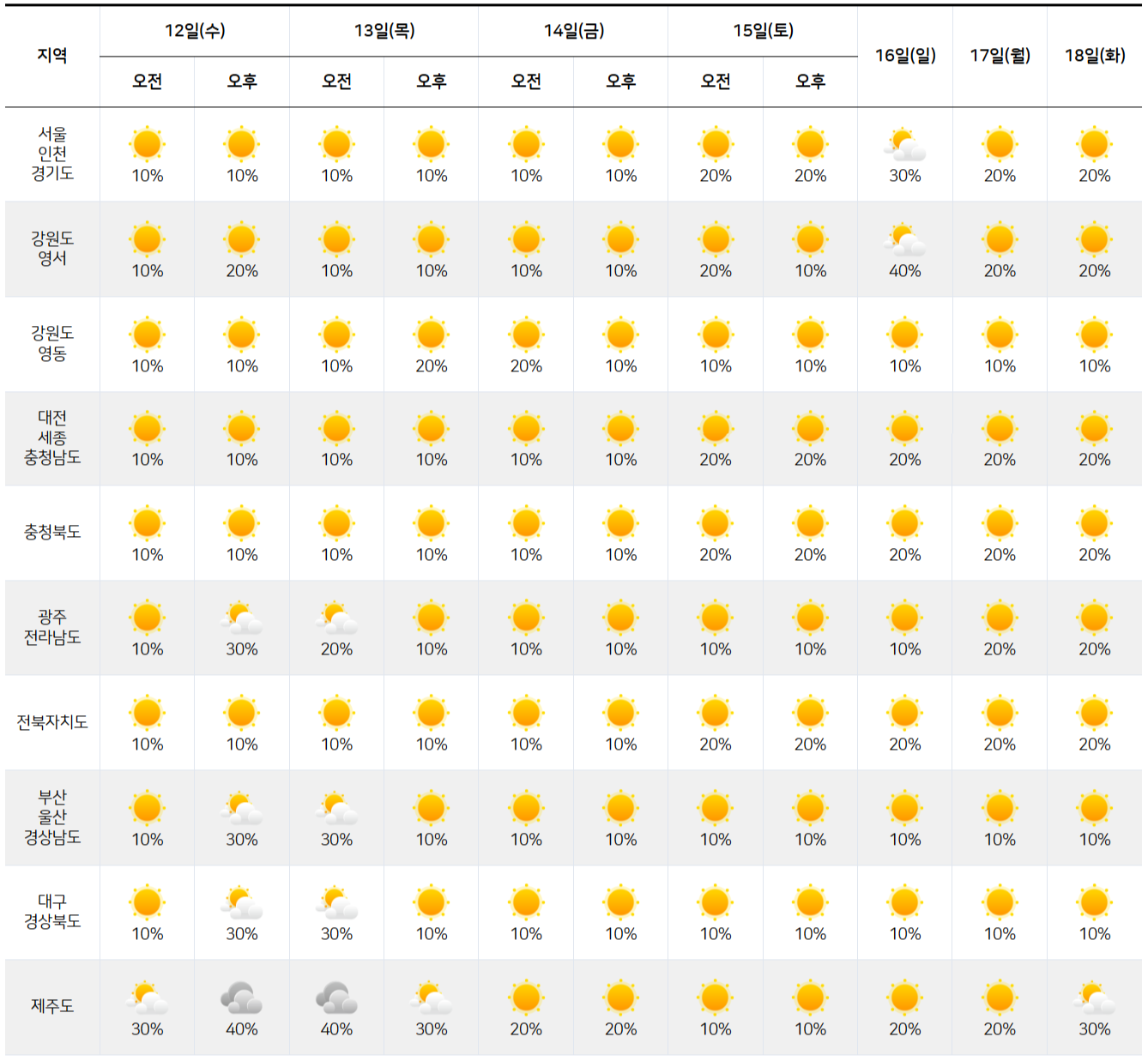Select 부산 울산 경상남도 sunny icon for 14일 오후
The height and width of the screenshot is (1061, 1148).
[x=620, y=808]
